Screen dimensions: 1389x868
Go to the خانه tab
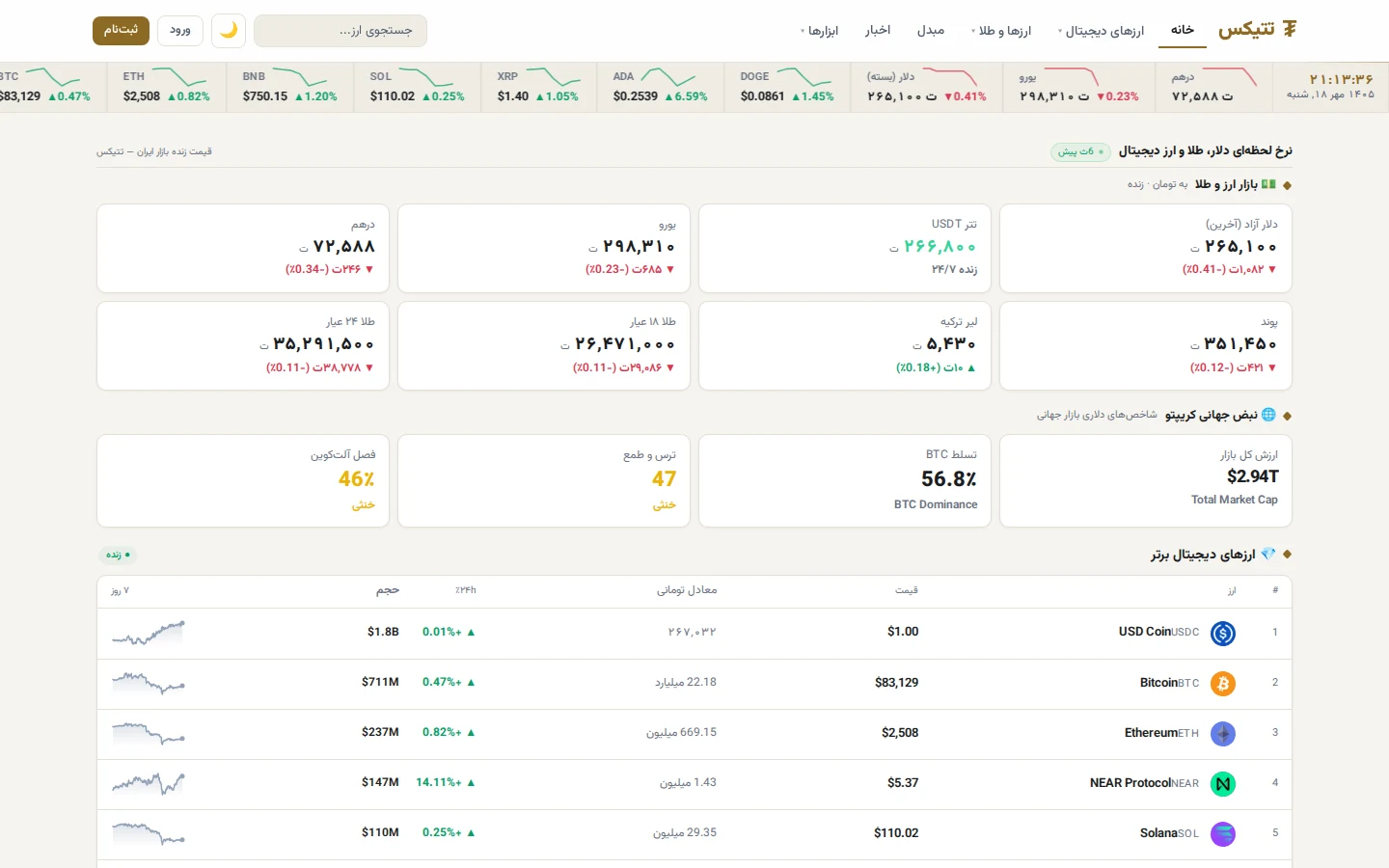click(x=1183, y=30)
